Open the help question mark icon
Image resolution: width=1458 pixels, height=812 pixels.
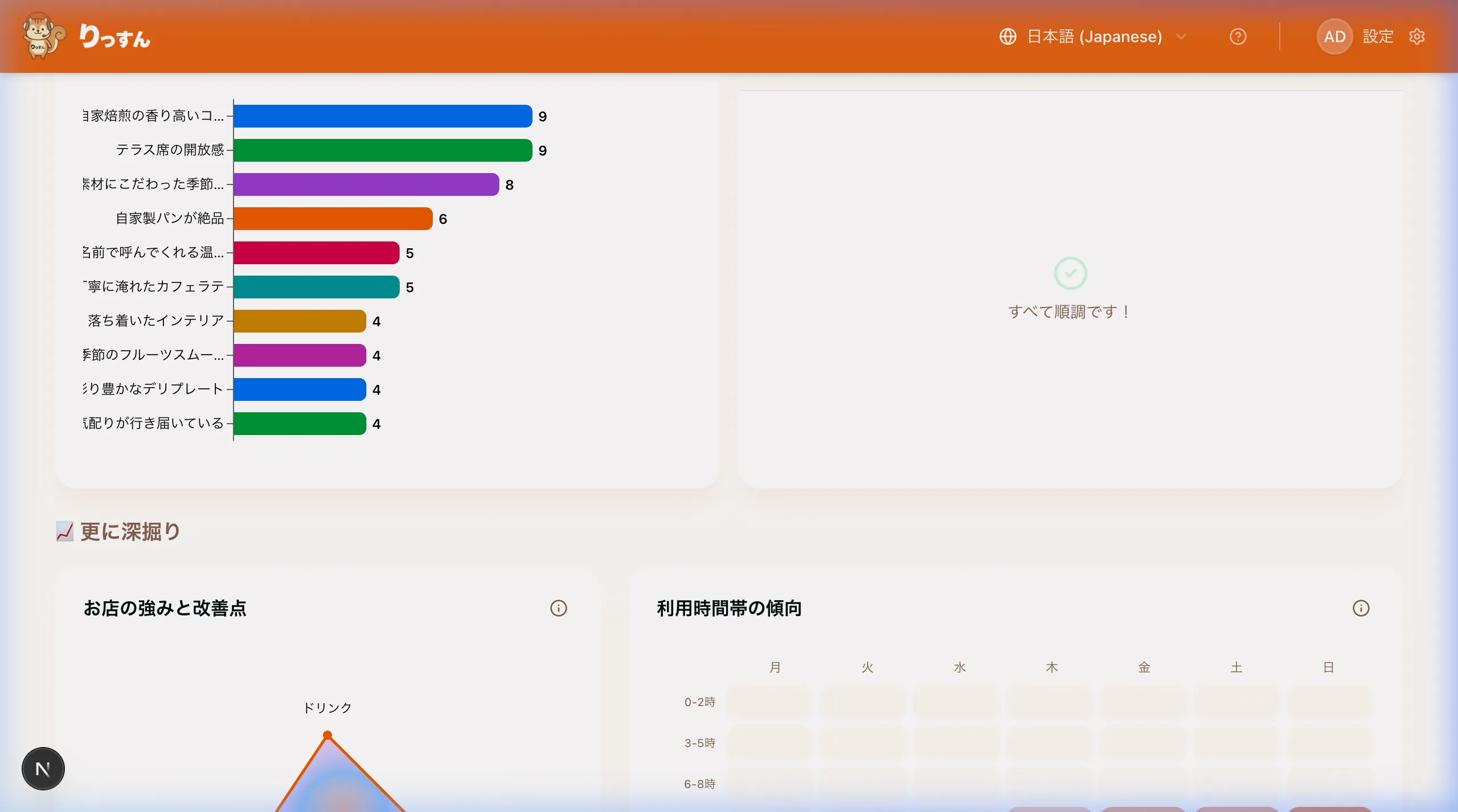tap(1238, 36)
